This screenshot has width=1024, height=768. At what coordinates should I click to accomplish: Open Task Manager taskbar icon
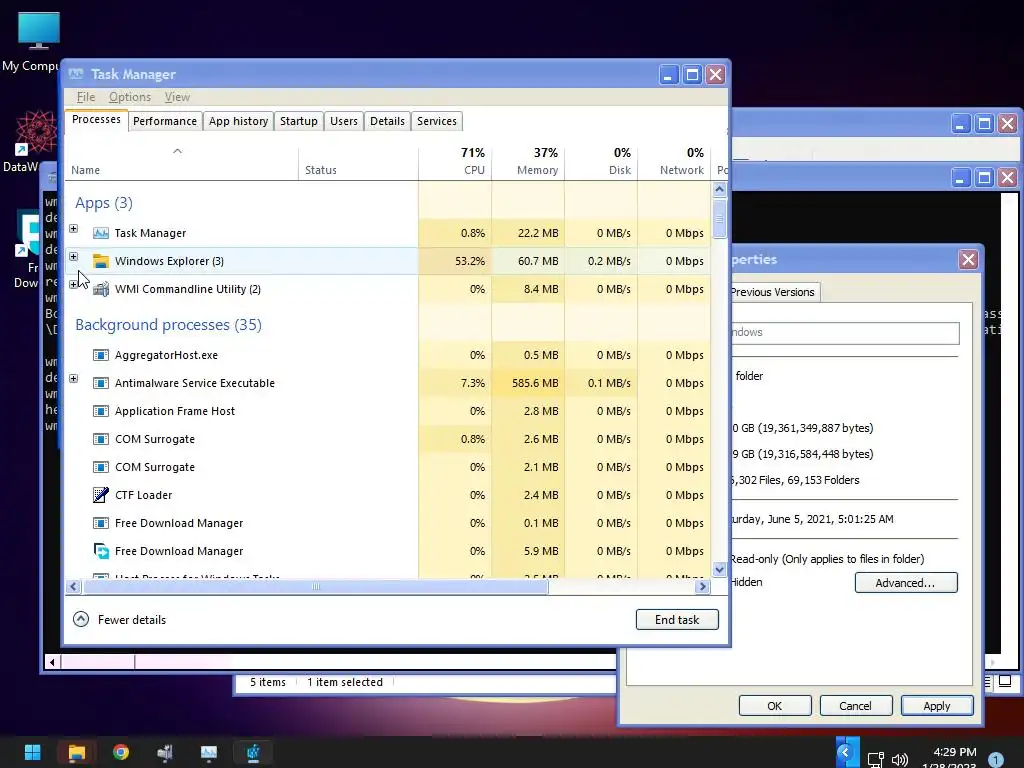click(x=209, y=752)
